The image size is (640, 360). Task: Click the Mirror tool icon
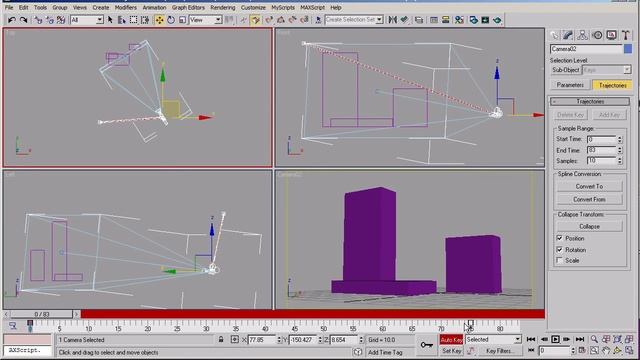[393, 20]
